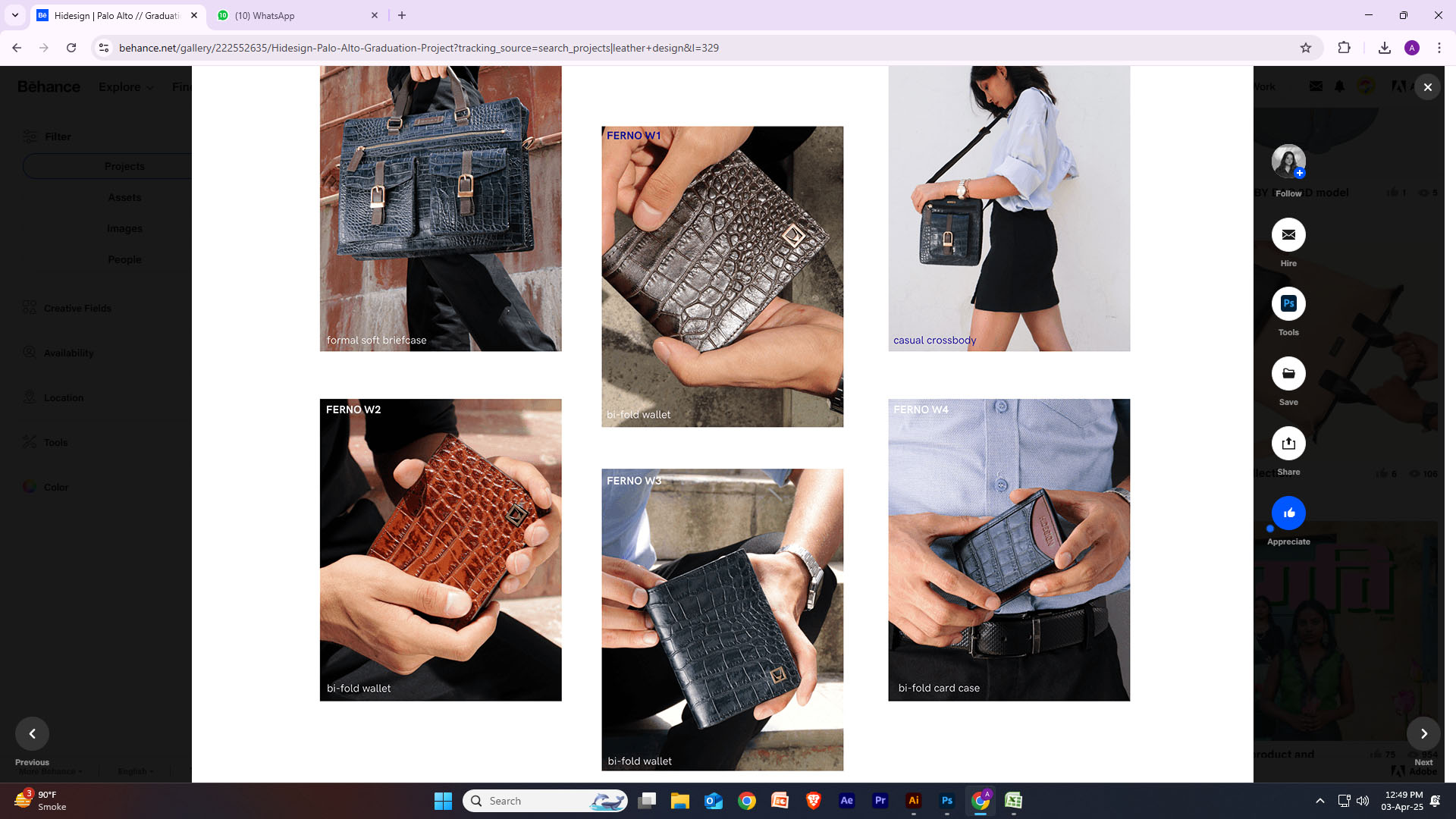This screenshot has height=819, width=1456.
Task: Click the Hire envelope icon
Action: [1288, 235]
